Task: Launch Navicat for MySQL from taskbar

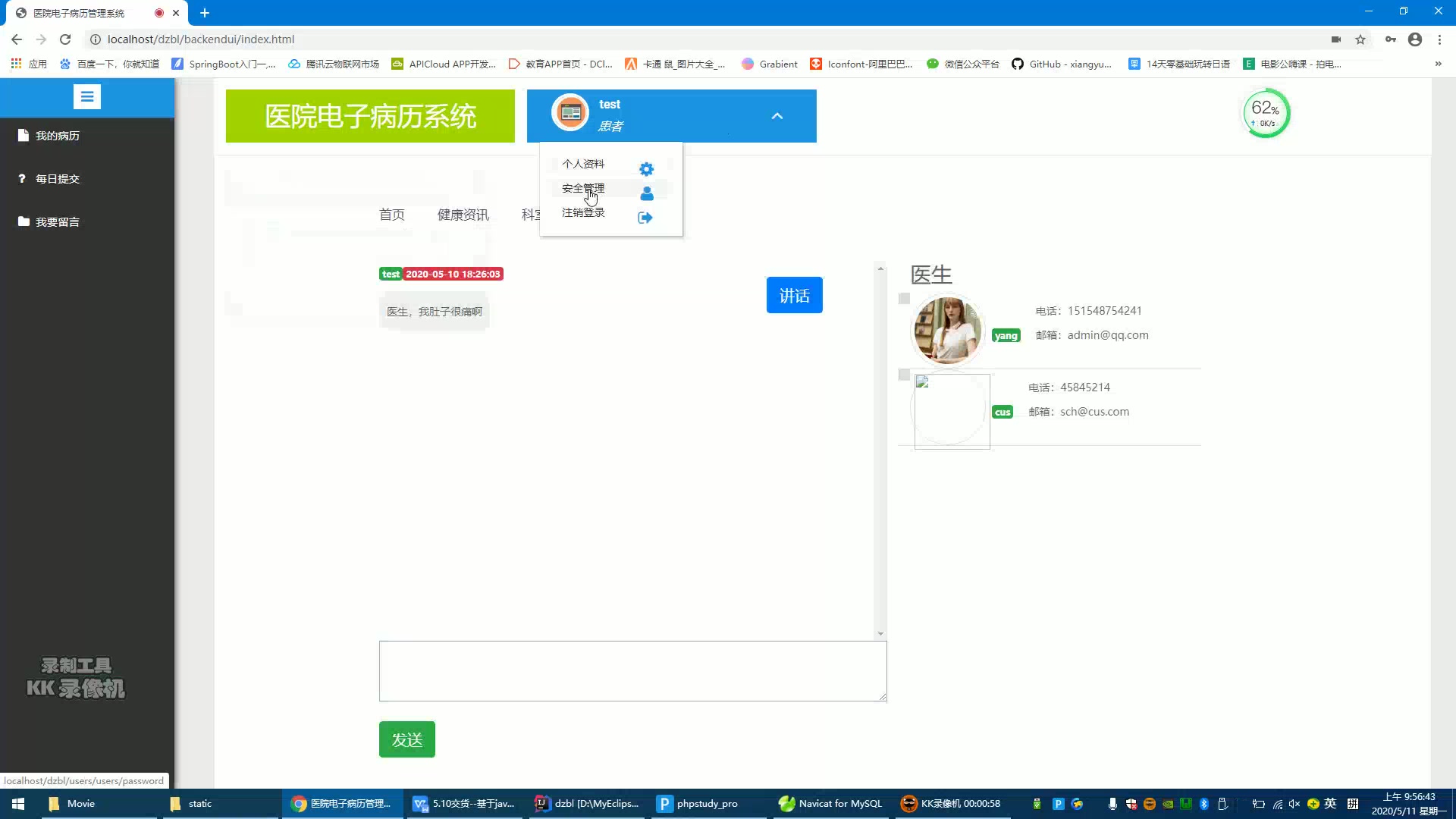Action: [x=830, y=803]
